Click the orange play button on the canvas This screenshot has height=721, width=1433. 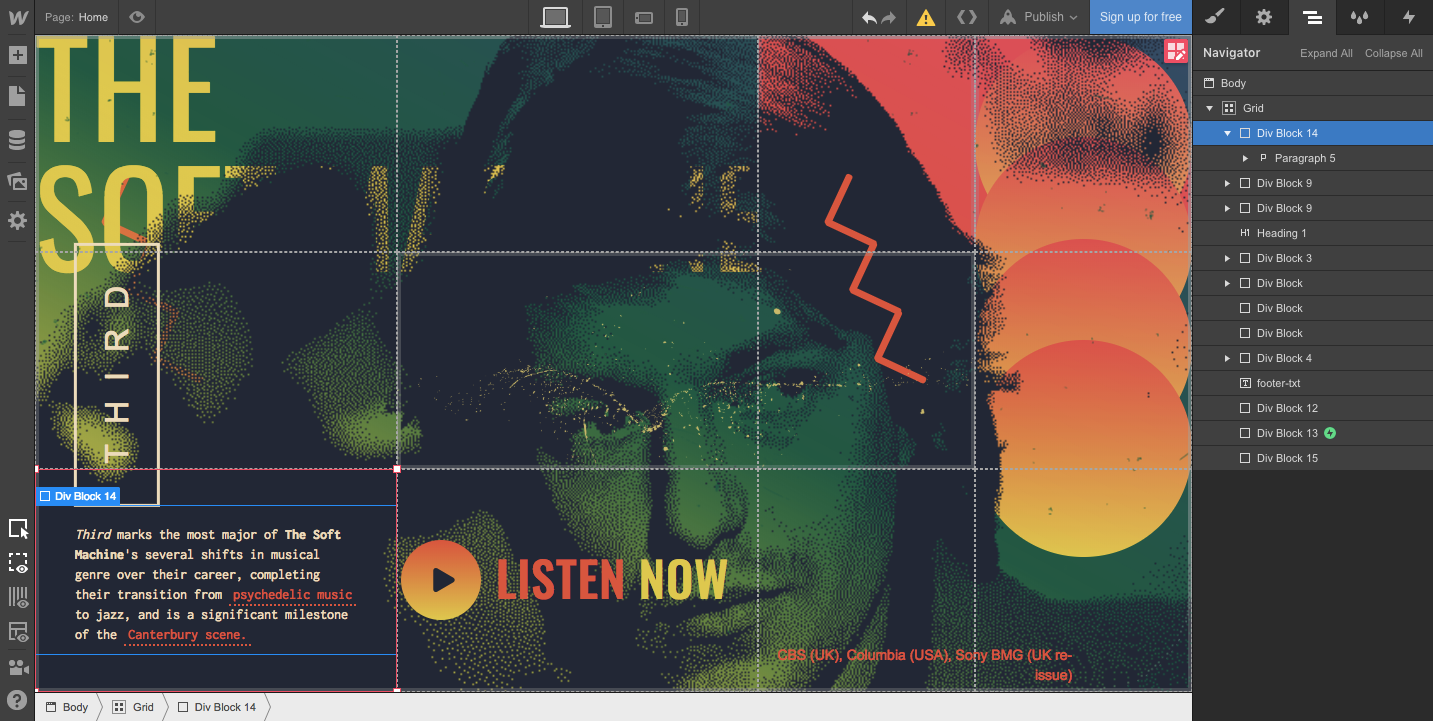coord(441,579)
